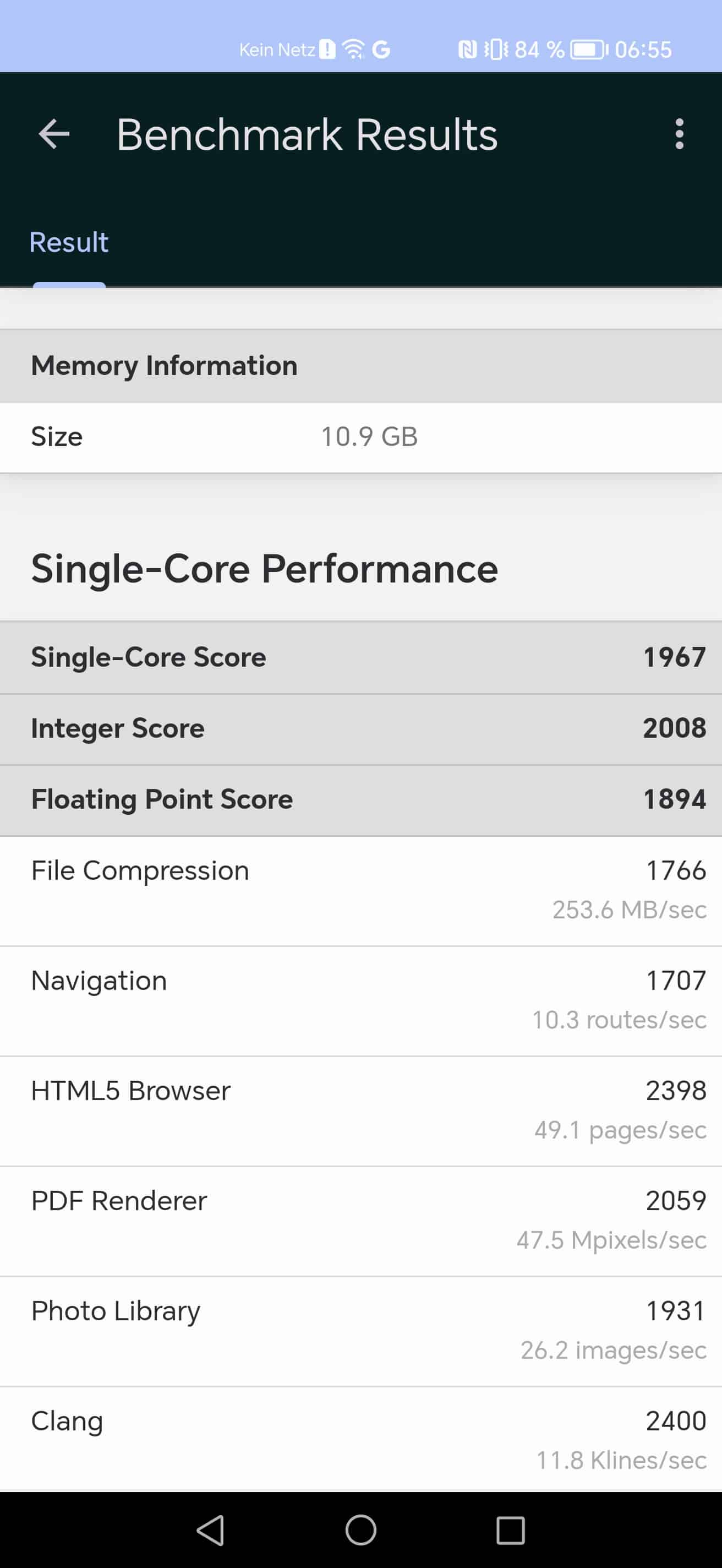Tap the back arrow icon
The height and width of the screenshot is (1568, 722).
pos(54,134)
